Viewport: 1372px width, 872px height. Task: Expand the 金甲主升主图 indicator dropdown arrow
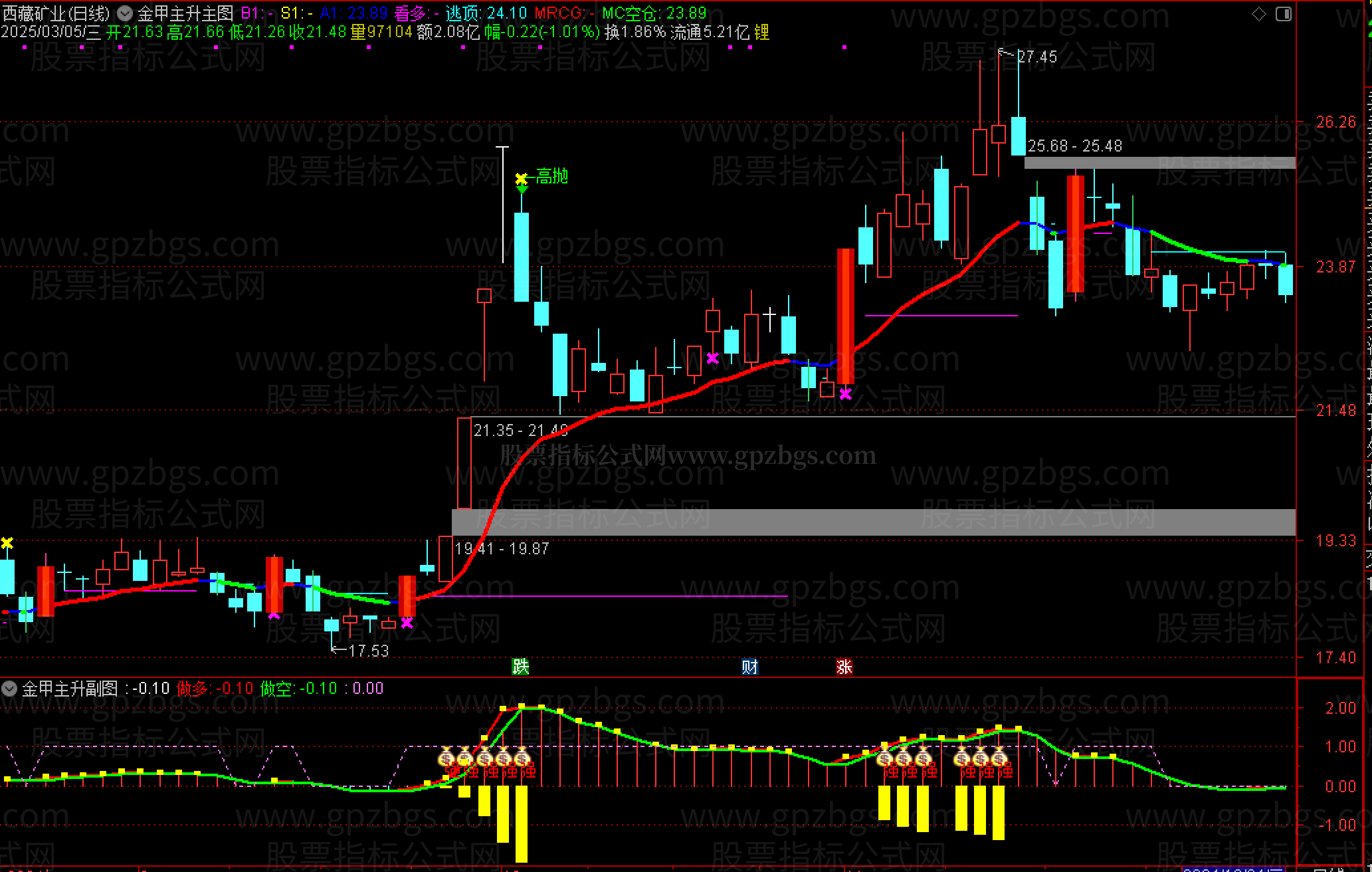pyautogui.click(x=124, y=13)
